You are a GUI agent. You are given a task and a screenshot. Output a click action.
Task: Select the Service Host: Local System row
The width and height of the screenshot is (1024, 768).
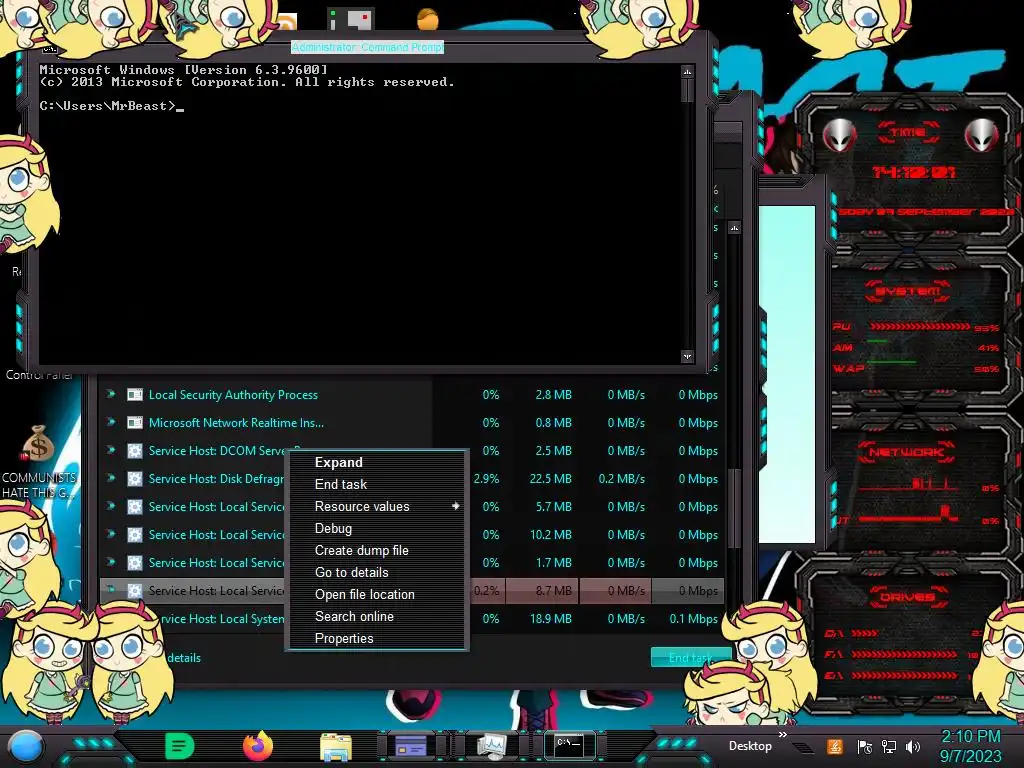pyautogui.click(x=411, y=618)
